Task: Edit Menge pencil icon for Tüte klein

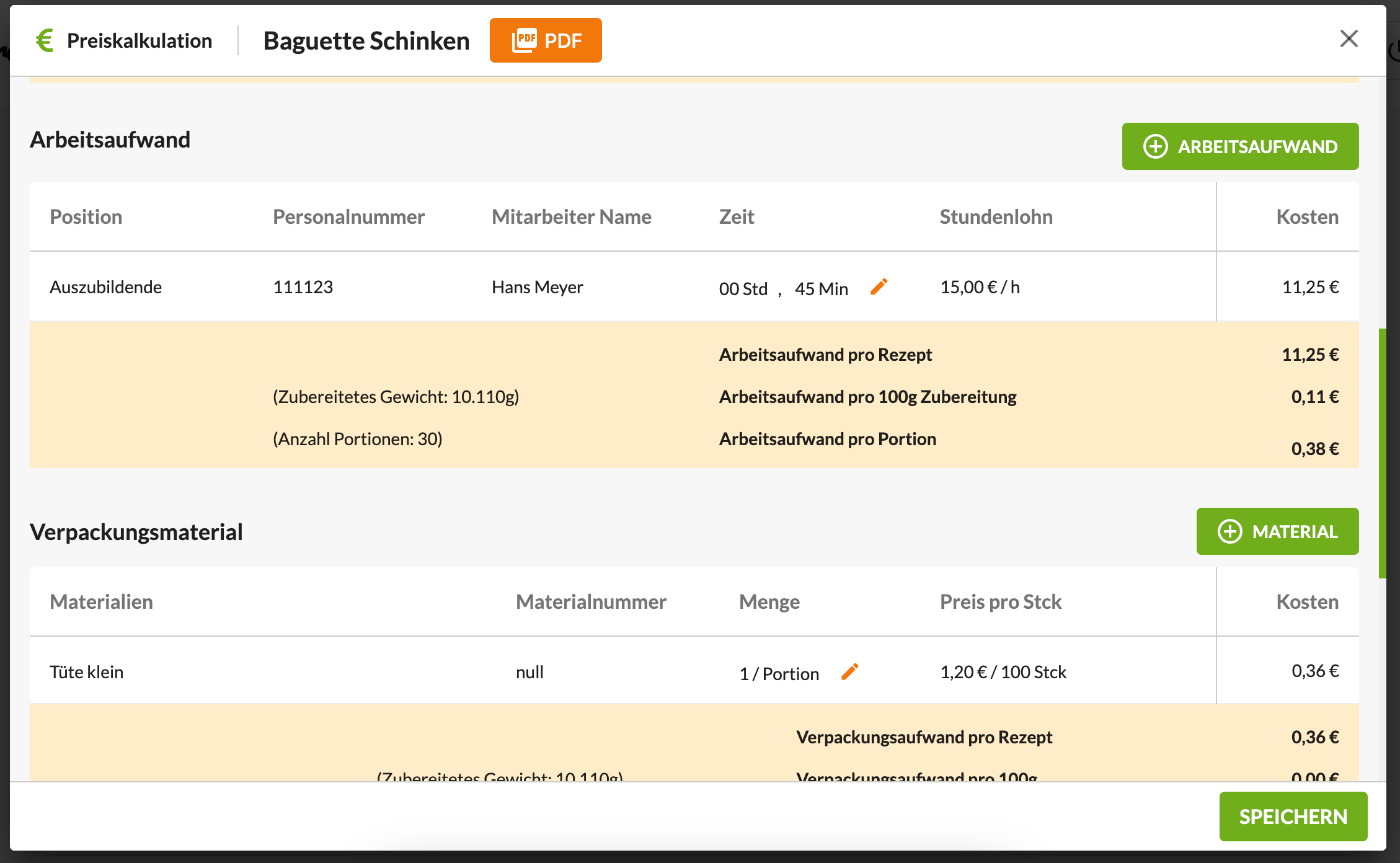Action: pyautogui.click(x=850, y=671)
